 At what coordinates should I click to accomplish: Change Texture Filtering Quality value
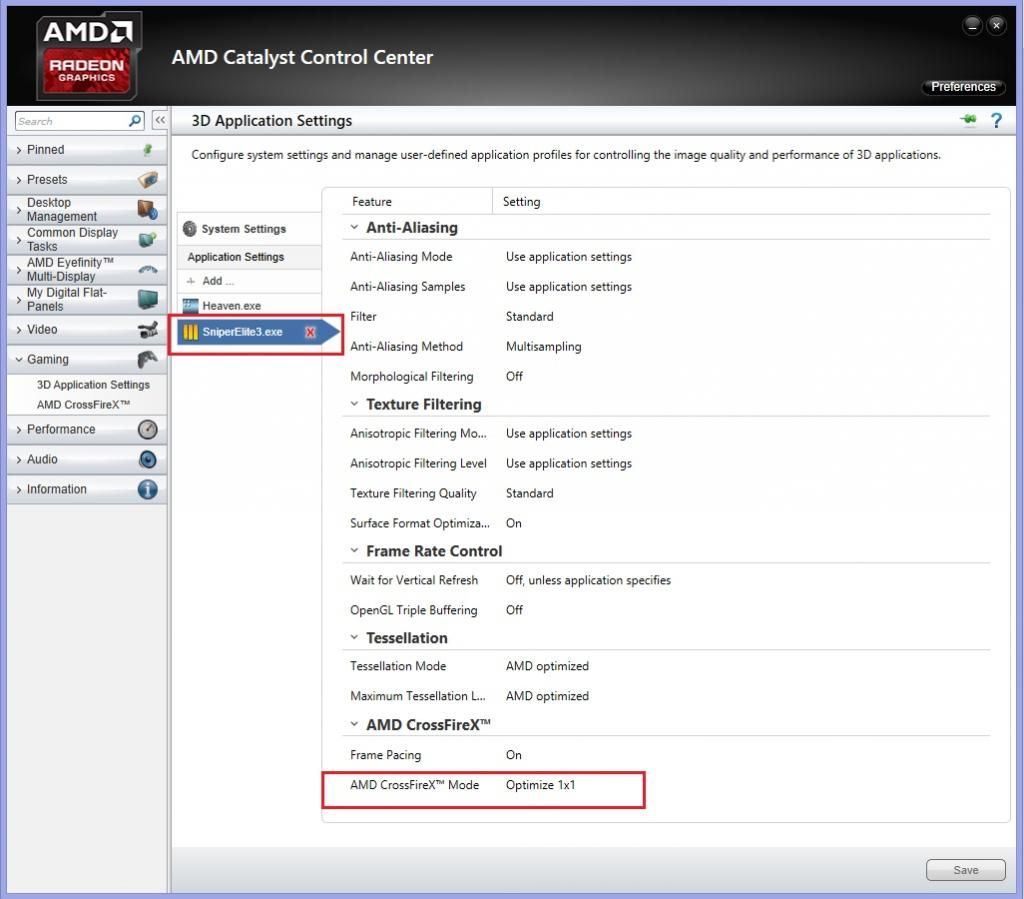tap(530, 494)
